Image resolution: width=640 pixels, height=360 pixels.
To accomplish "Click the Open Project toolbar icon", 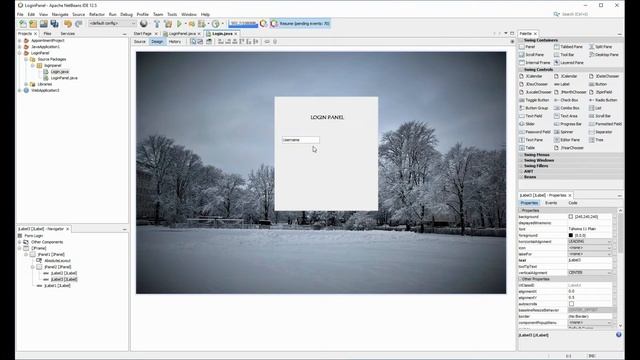I will pyautogui.click(x=44, y=24).
